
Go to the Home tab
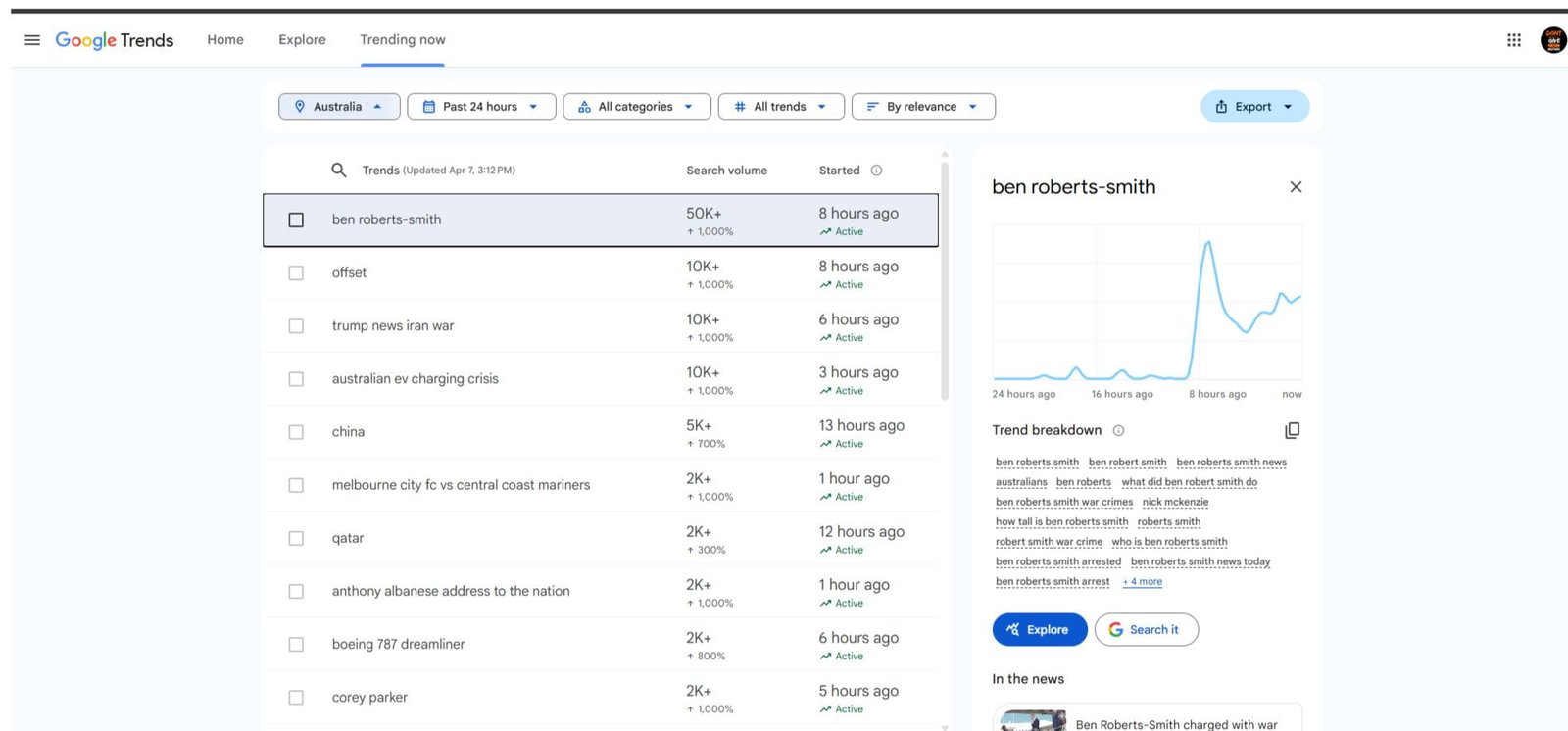pyautogui.click(x=225, y=40)
